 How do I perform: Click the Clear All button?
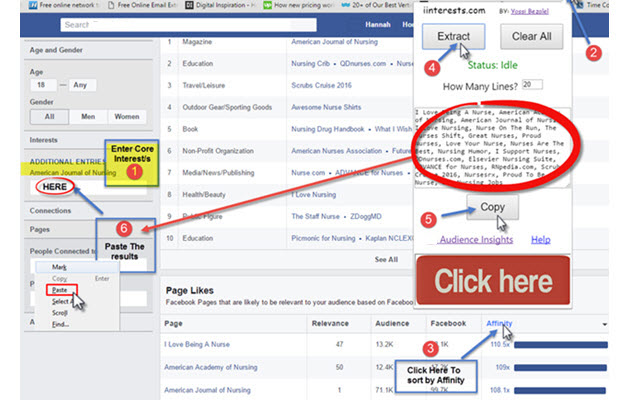pos(531,36)
